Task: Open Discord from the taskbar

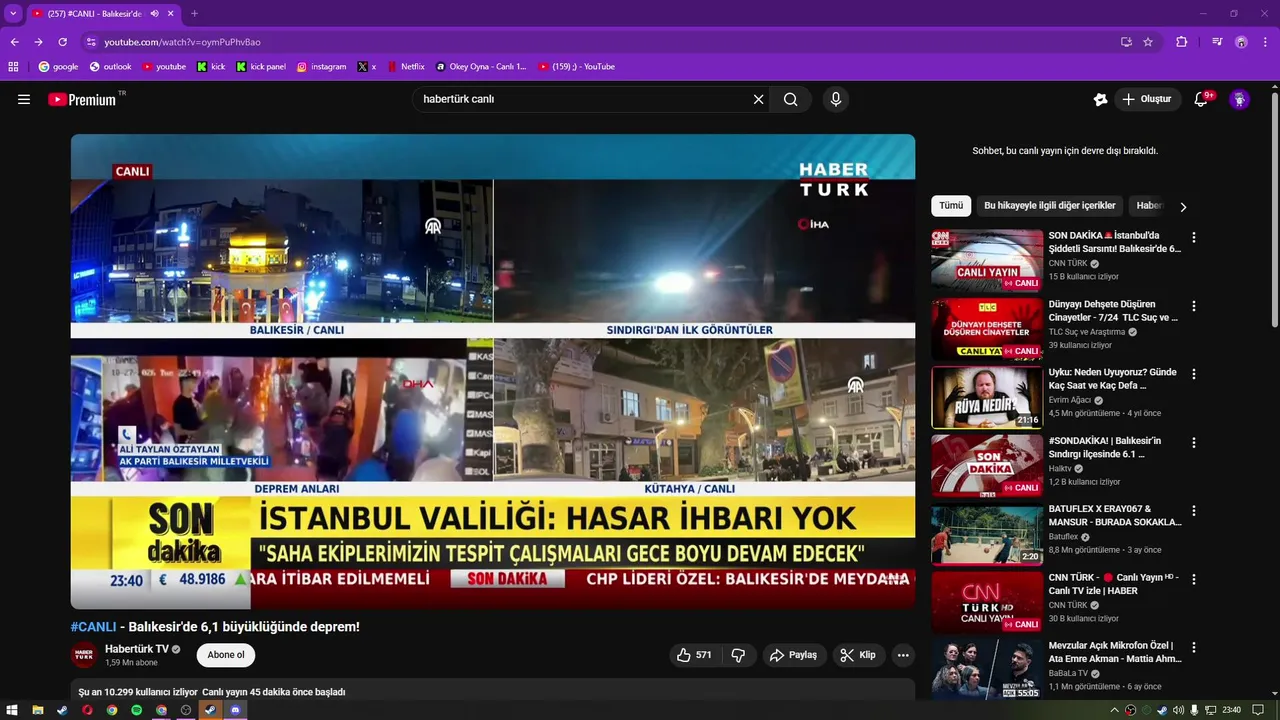Action: [236, 710]
